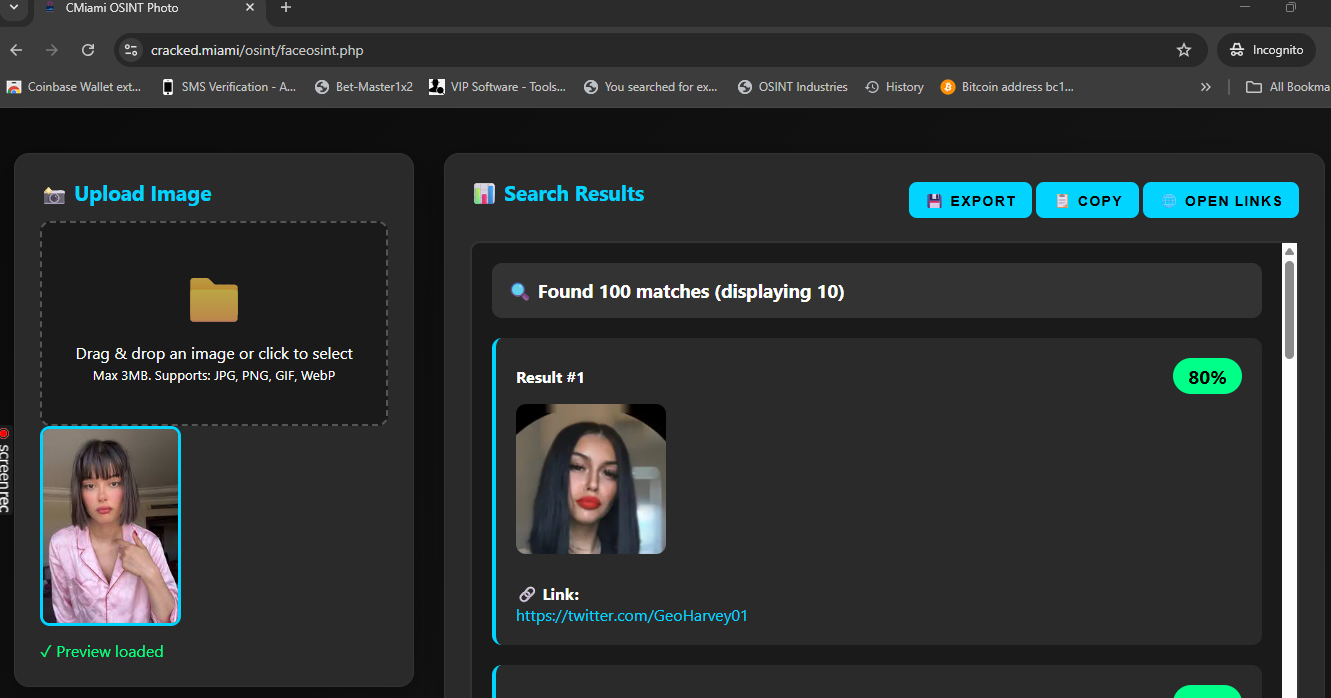This screenshot has height=698, width=1331.
Task: Click 'Found 100 matches (displaying 10)' text
Action: (x=691, y=292)
